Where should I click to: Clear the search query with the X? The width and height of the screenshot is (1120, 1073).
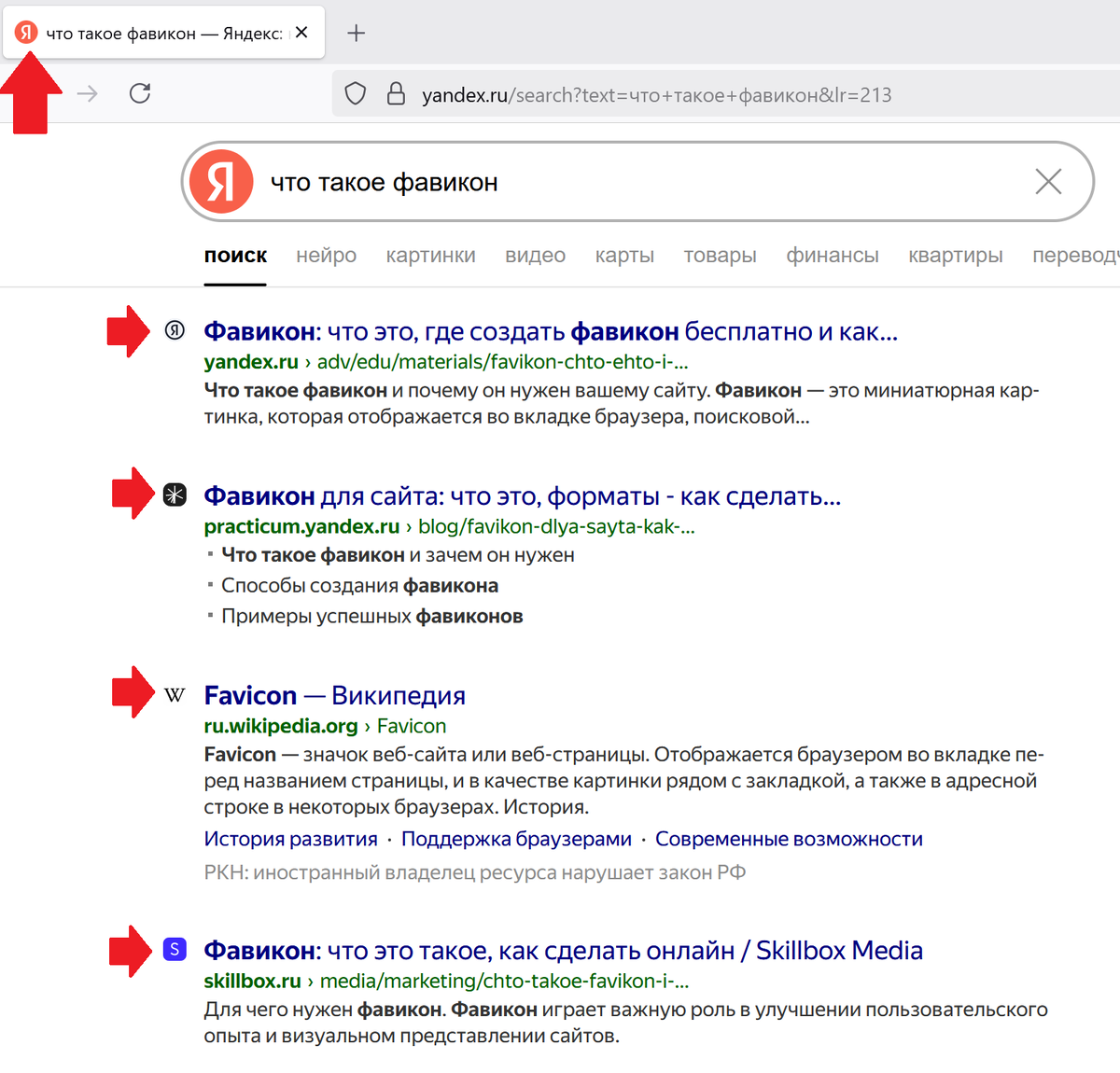(x=1048, y=182)
